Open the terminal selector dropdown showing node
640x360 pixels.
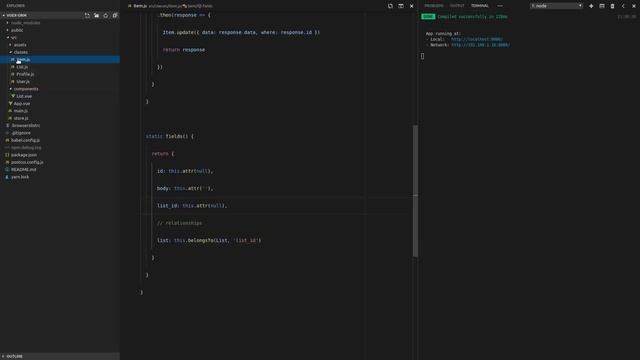pos(556,6)
